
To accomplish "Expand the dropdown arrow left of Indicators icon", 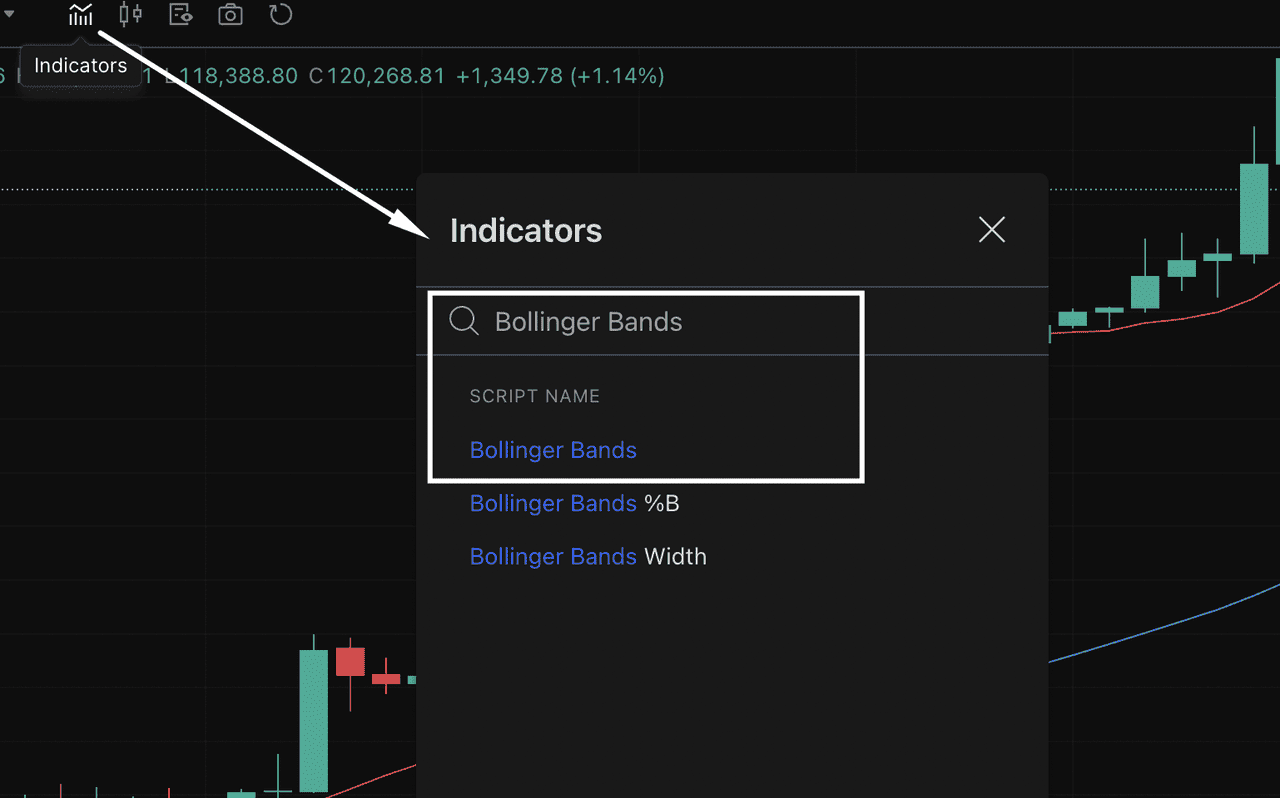I will coord(8,14).
